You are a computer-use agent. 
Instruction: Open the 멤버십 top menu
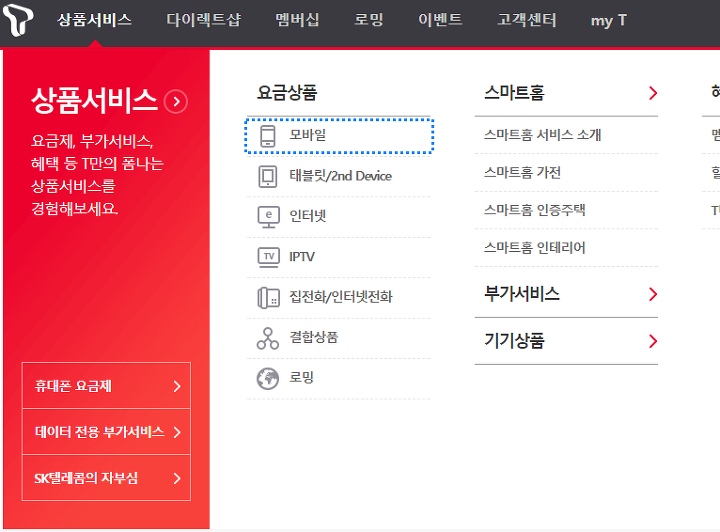[297, 20]
